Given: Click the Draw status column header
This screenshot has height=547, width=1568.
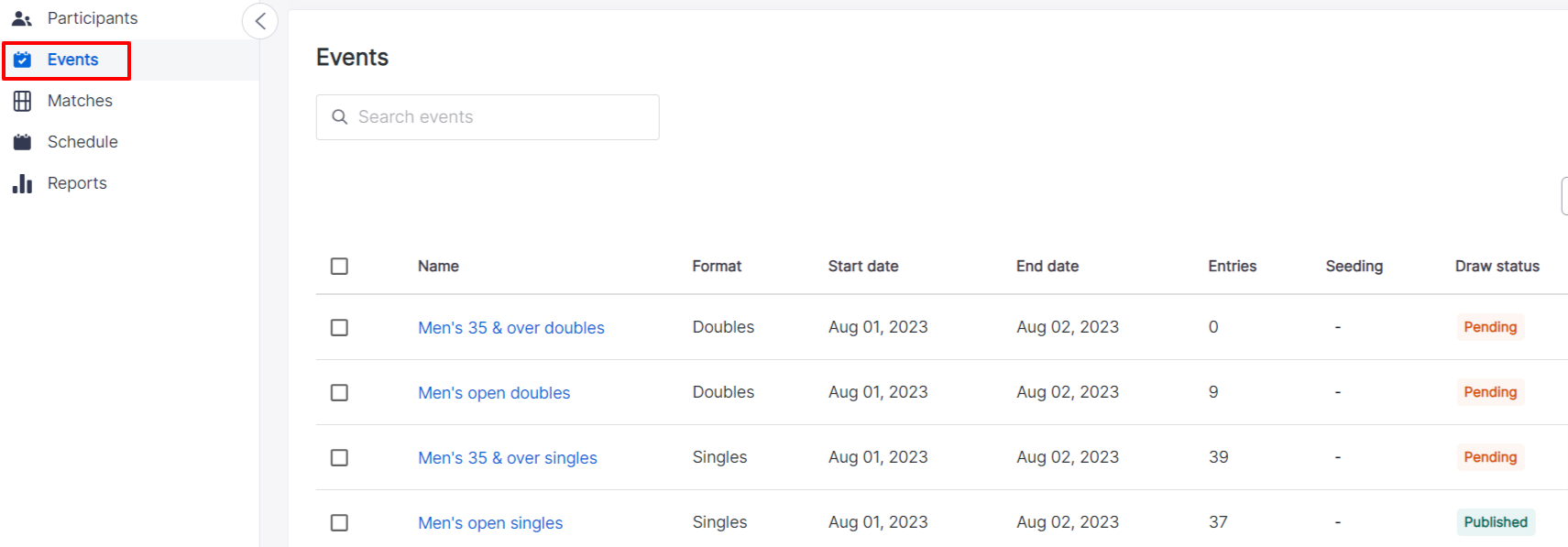Looking at the screenshot, I should [x=1497, y=266].
